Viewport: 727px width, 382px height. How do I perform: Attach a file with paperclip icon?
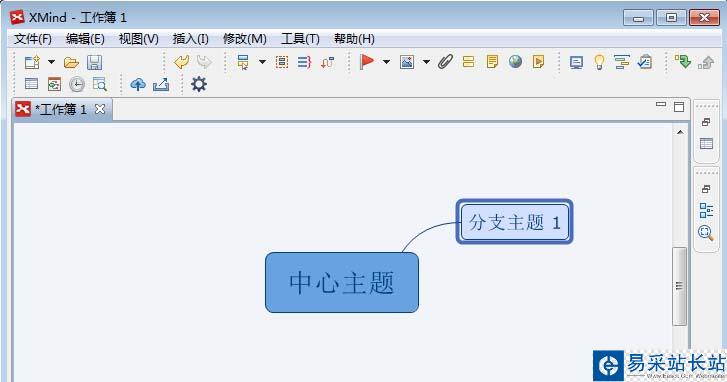(445, 61)
